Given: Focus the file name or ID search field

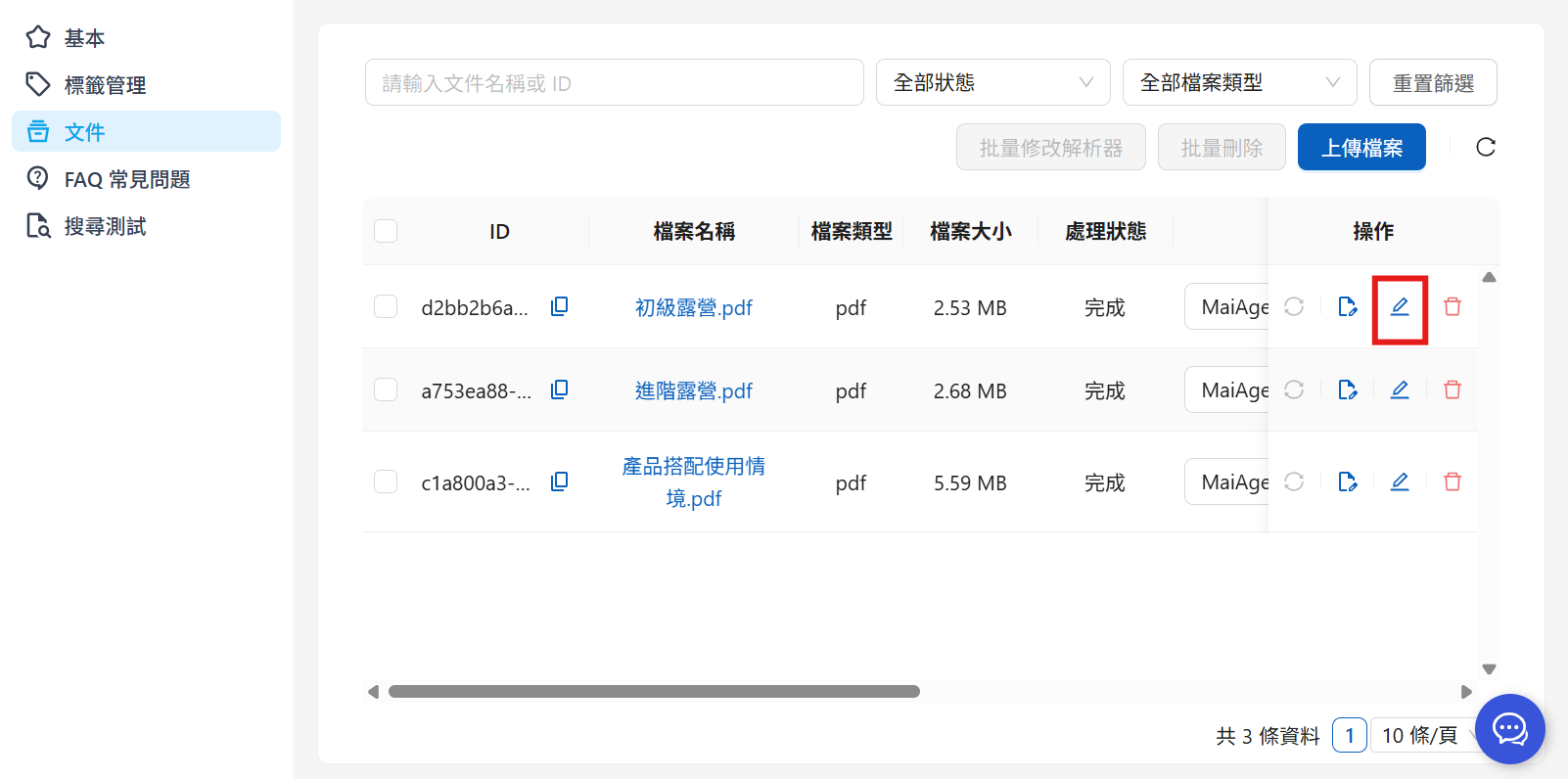Looking at the screenshot, I should [x=614, y=83].
